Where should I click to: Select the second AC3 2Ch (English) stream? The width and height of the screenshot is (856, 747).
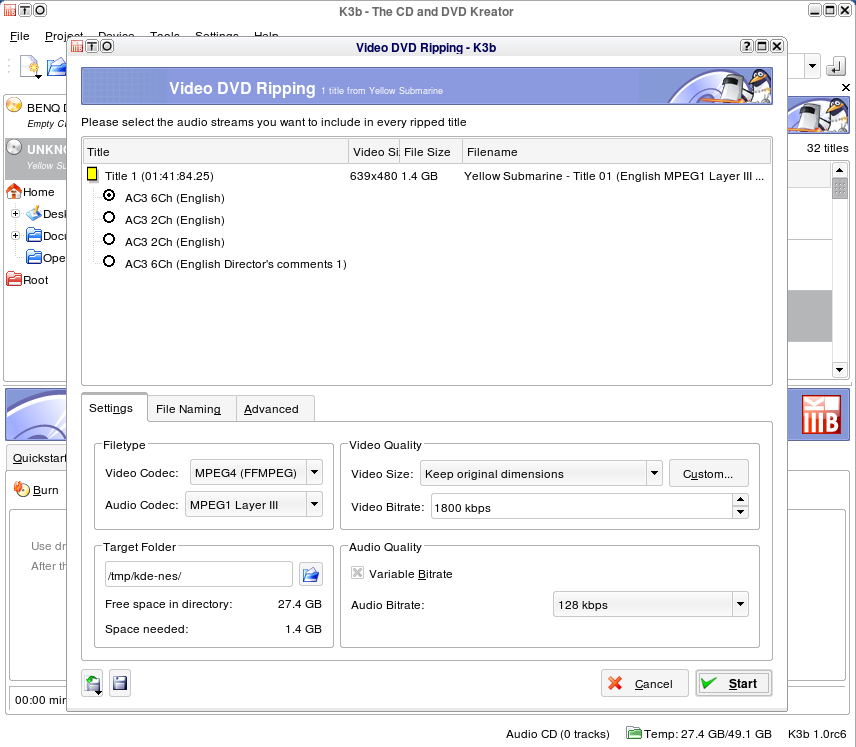[109, 239]
